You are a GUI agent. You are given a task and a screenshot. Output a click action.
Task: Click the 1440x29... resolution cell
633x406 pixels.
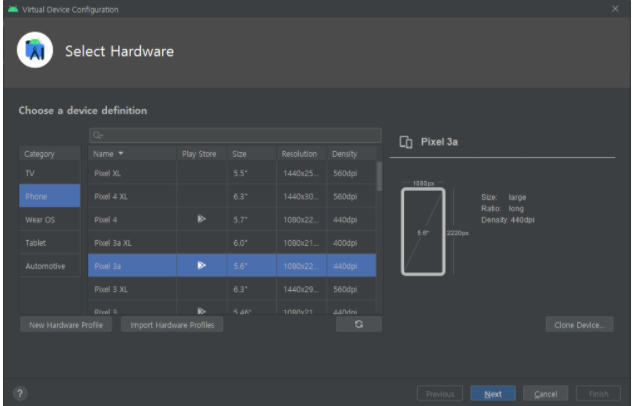click(301, 289)
